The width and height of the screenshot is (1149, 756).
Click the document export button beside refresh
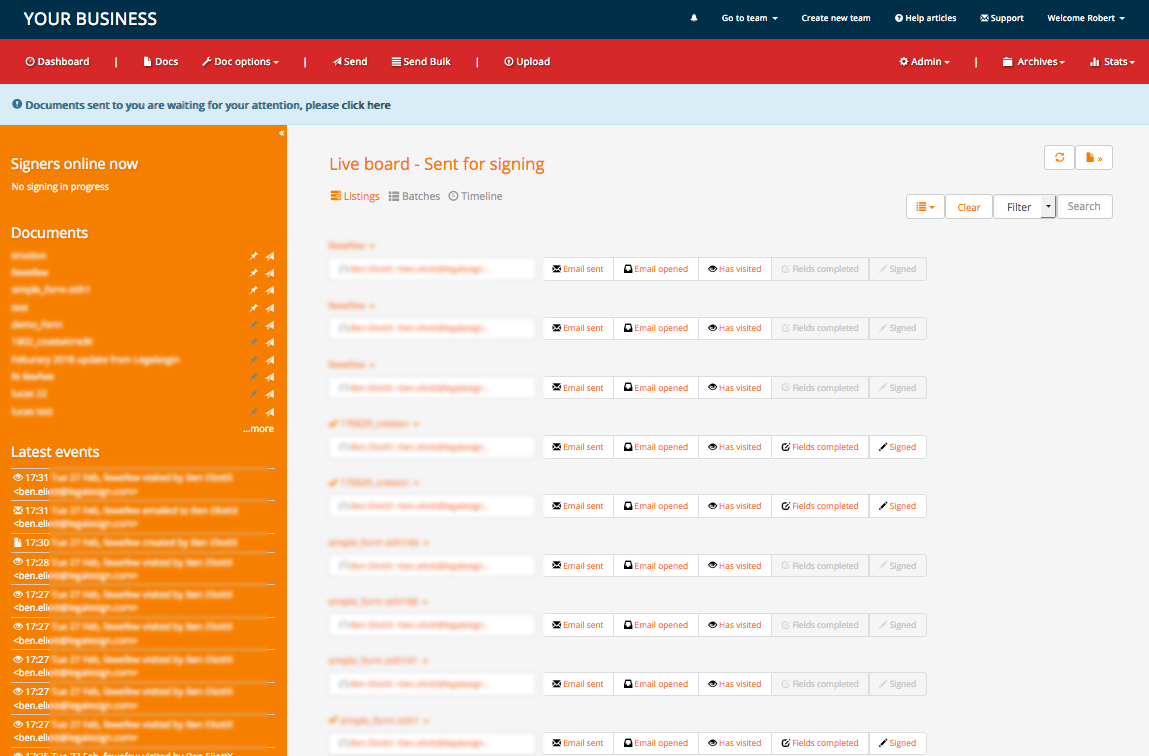pos(1094,158)
